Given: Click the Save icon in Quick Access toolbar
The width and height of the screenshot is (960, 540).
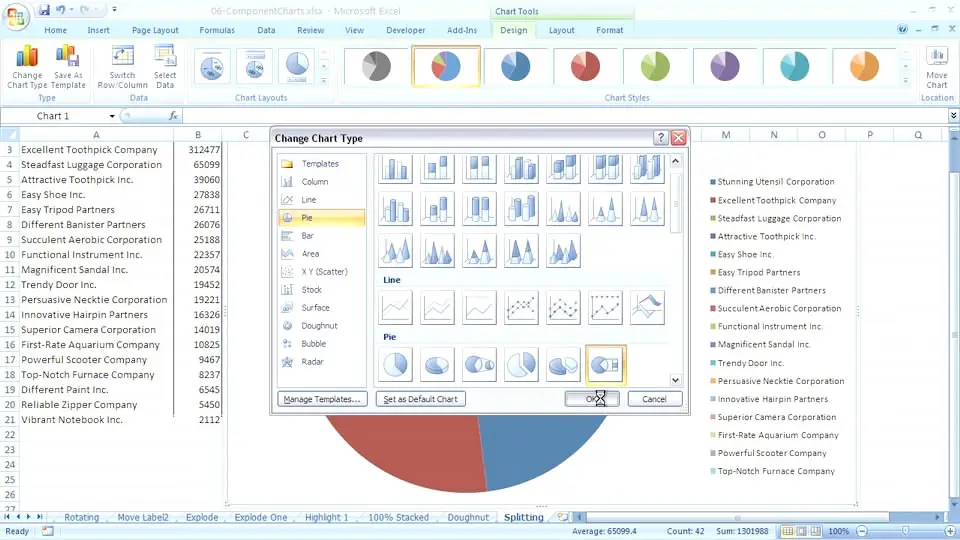Looking at the screenshot, I should pos(44,10).
